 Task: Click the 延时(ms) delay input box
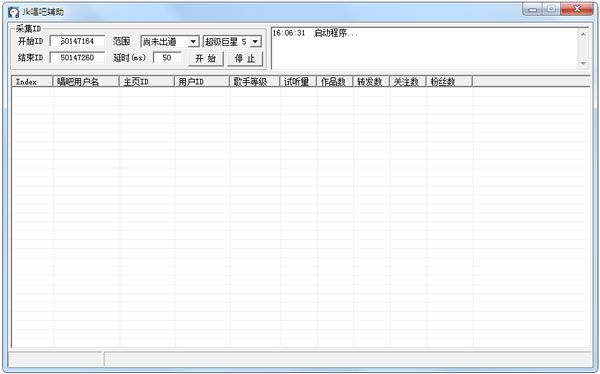[x=167, y=57]
